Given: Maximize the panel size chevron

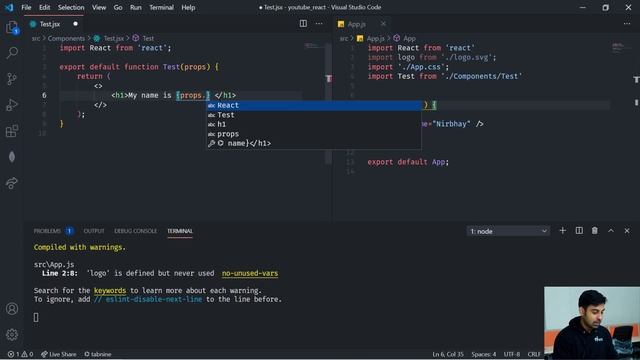Looking at the screenshot, I should [611, 231].
